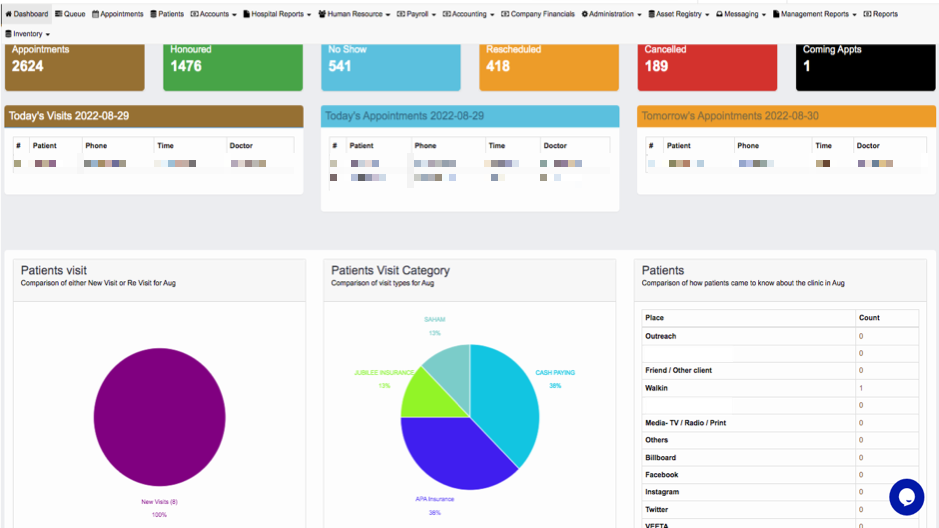Open the Company Financials menu item
Image resolution: width=939 pixels, height=528 pixels.
tap(538, 14)
